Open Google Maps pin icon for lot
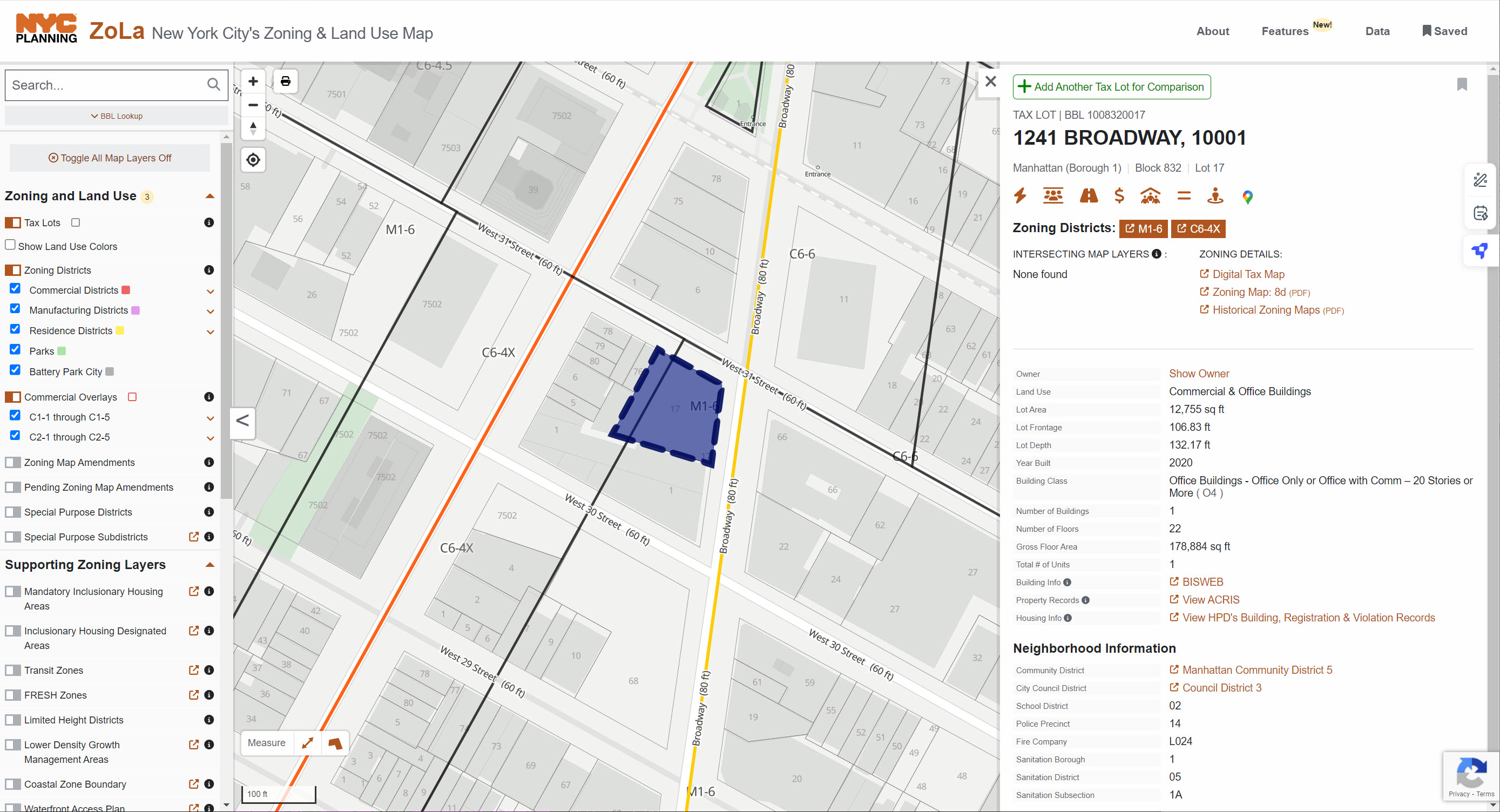This screenshot has width=1500, height=812. tap(1247, 197)
